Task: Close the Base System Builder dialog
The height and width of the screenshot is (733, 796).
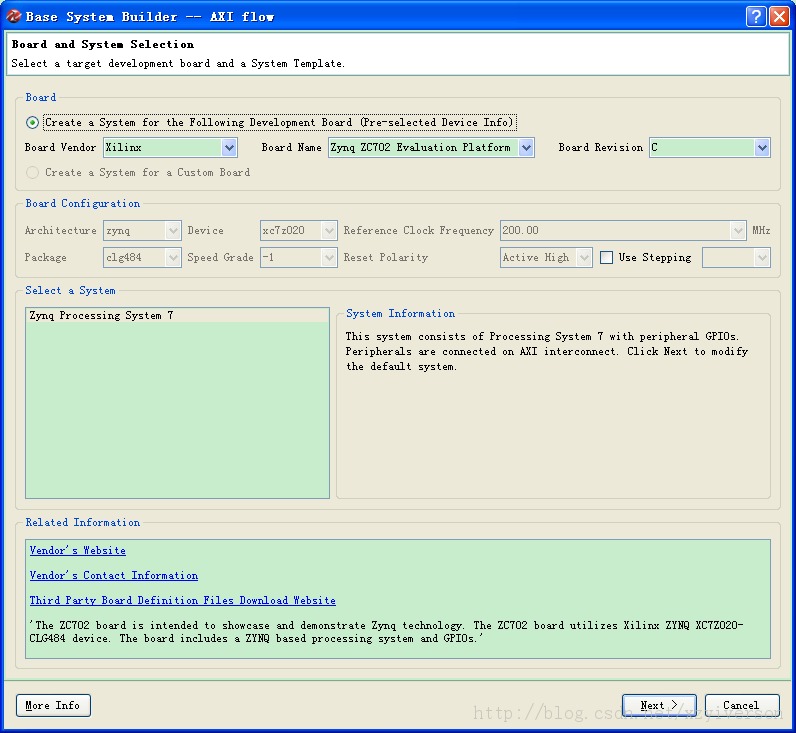Action: tap(779, 17)
